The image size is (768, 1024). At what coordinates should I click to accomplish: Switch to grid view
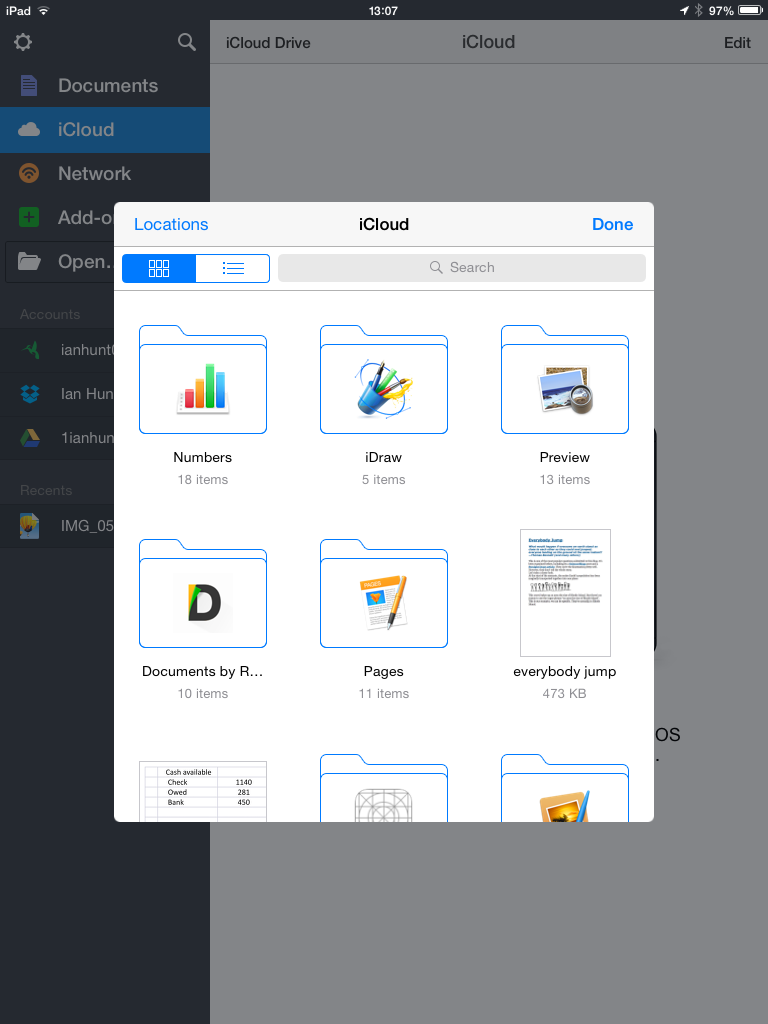pyautogui.click(x=159, y=268)
